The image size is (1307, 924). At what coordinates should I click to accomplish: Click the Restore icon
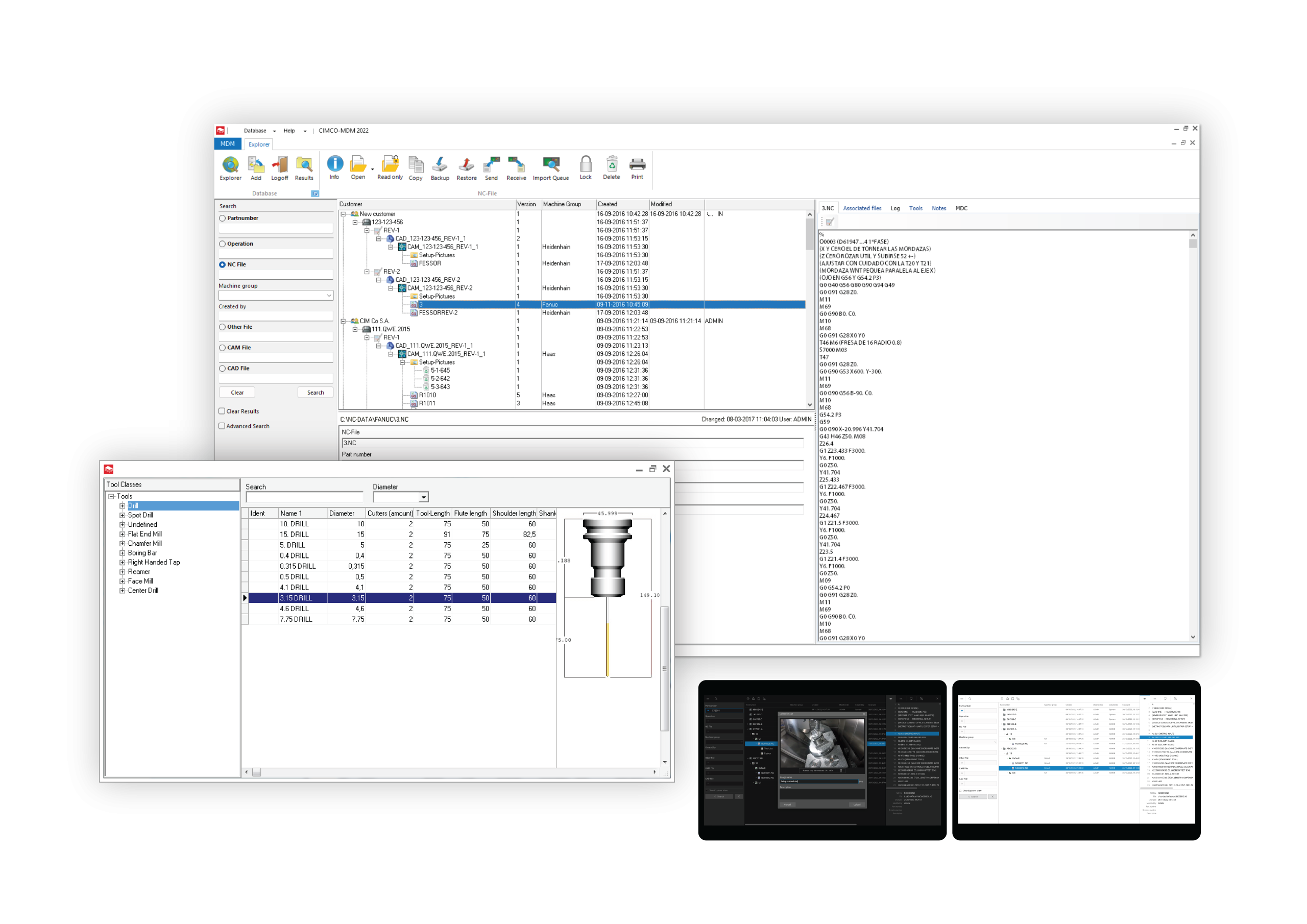click(x=467, y=168)
